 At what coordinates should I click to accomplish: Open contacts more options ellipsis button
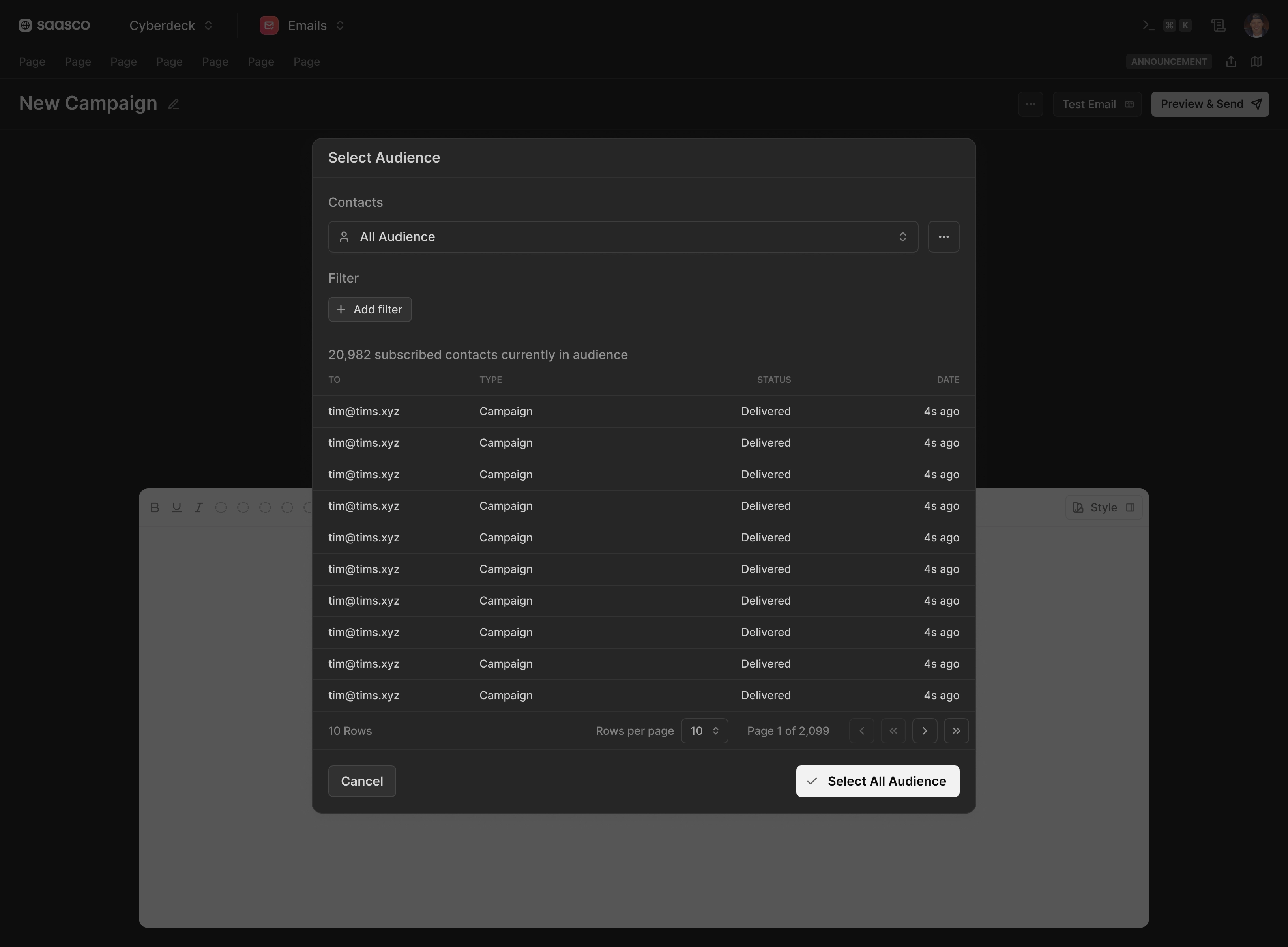944,237
